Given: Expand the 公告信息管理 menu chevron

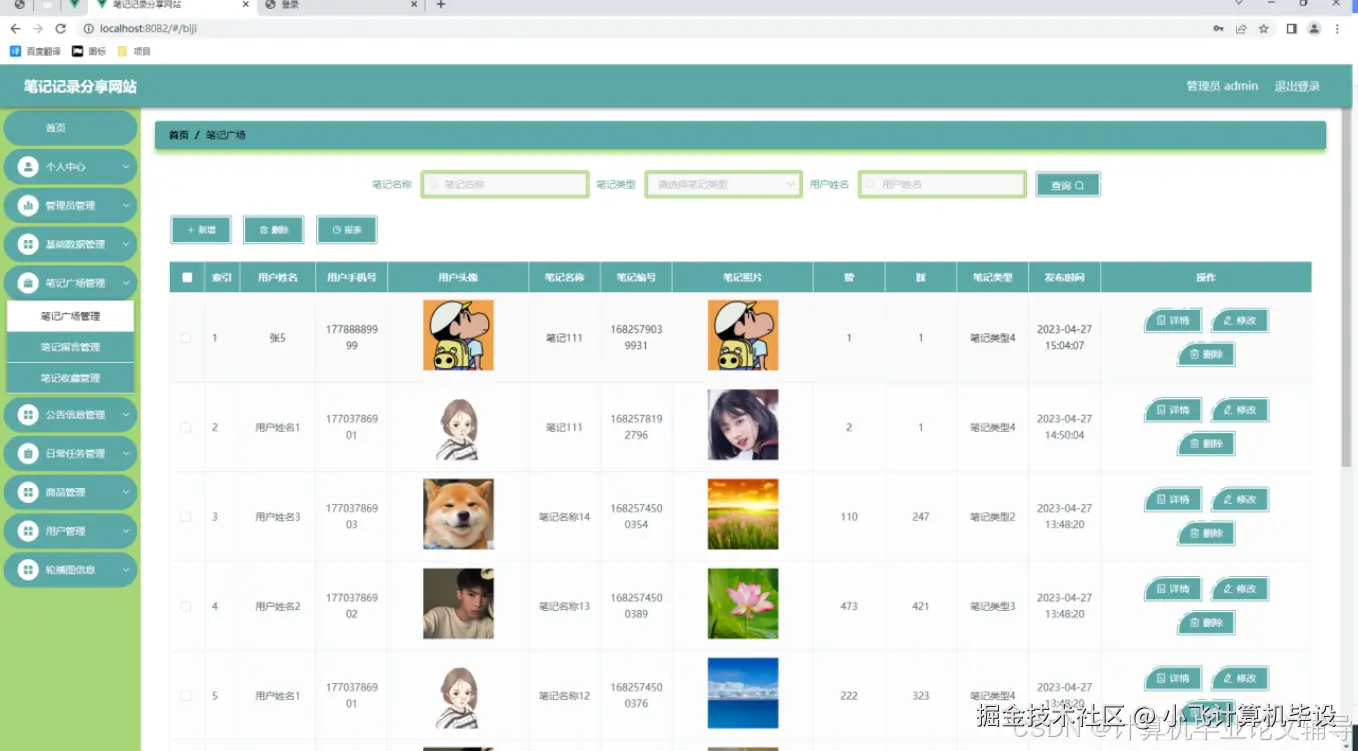Looking at the screenshot, I should (x=126, y=415).
